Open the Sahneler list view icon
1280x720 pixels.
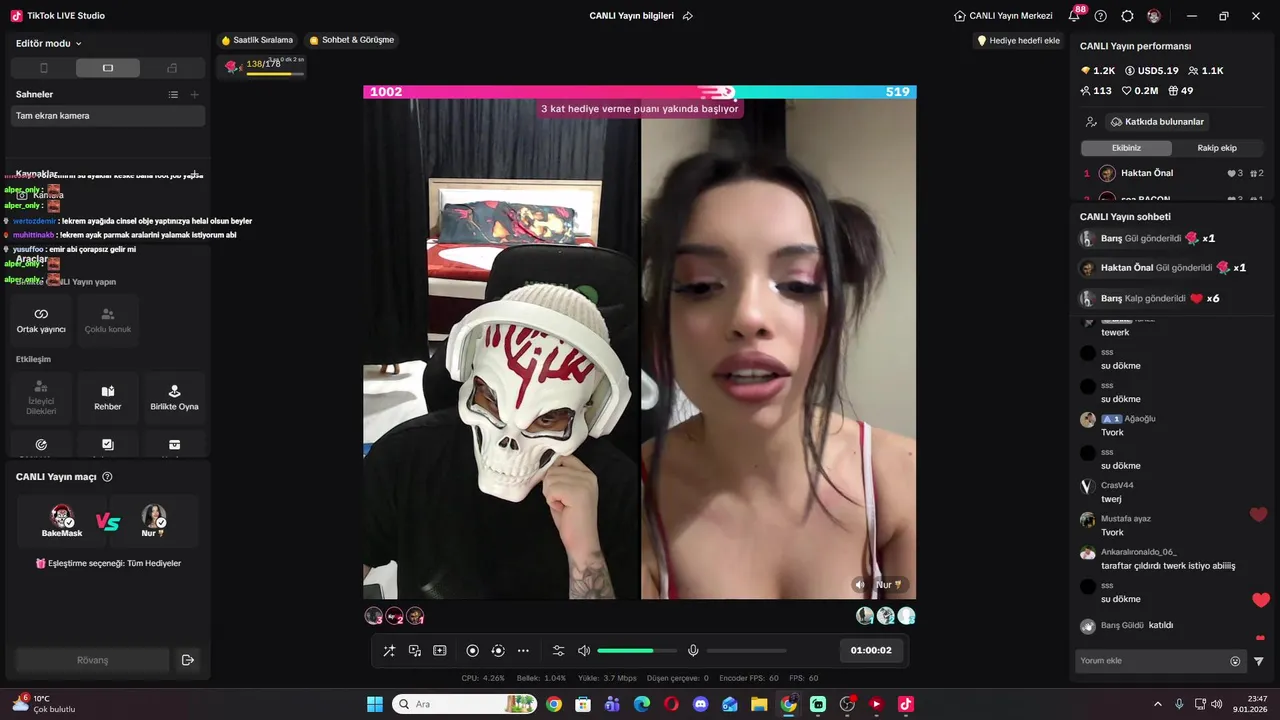(x=173, y=94)
